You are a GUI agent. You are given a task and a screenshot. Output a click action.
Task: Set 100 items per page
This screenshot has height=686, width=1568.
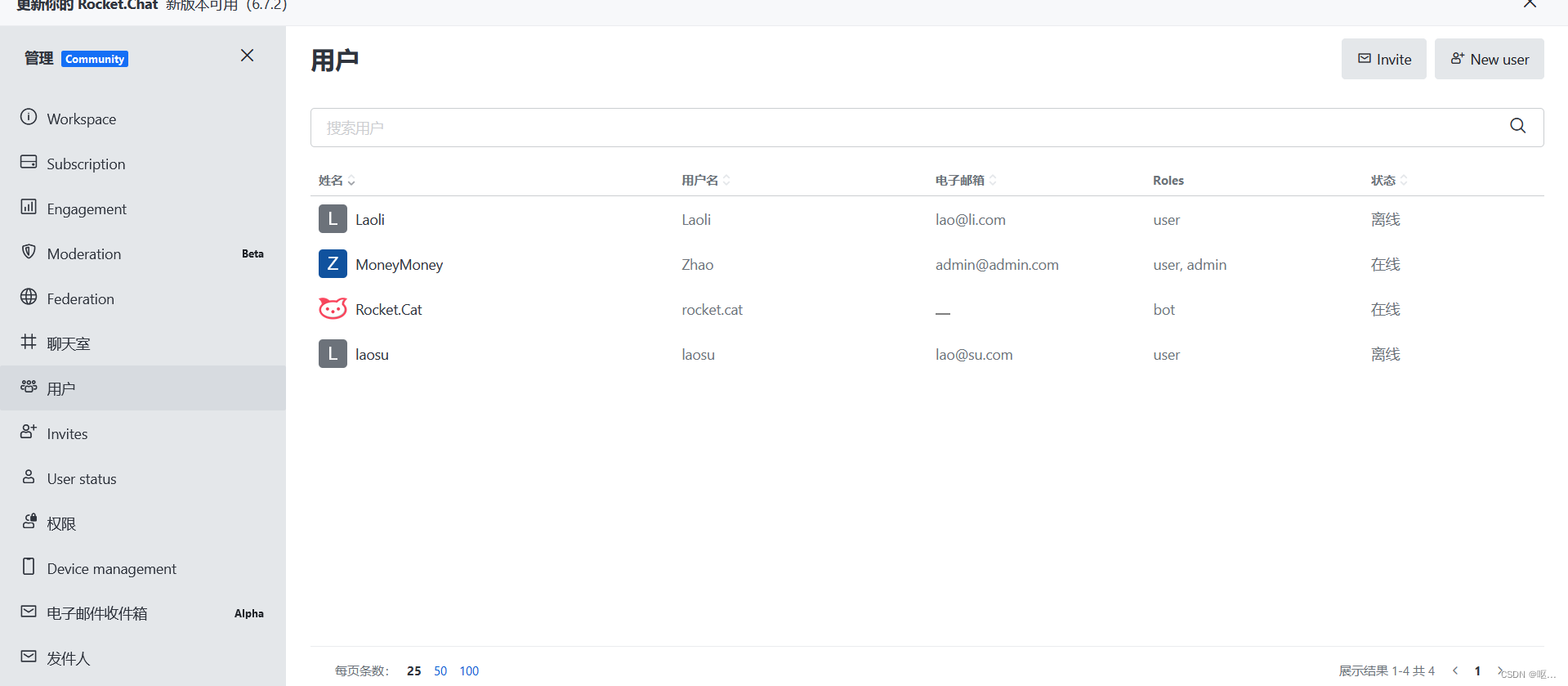tap(469, 670)
